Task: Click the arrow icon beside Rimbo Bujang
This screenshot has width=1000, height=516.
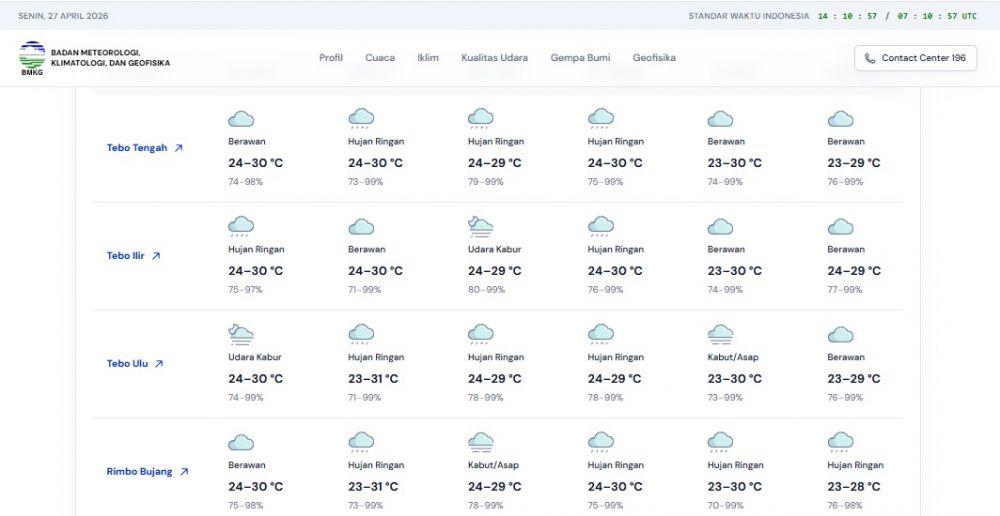Action: [184, 472]
